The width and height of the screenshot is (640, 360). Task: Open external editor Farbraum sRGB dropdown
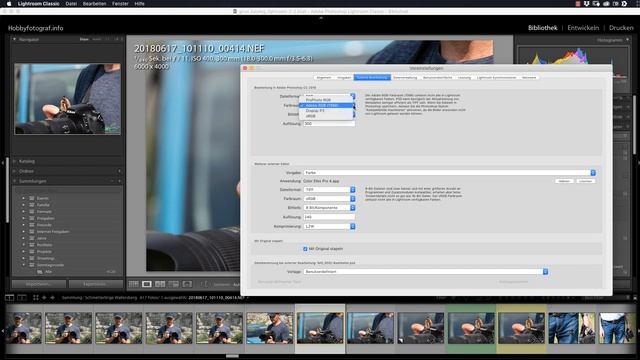[x=329, y=199]
